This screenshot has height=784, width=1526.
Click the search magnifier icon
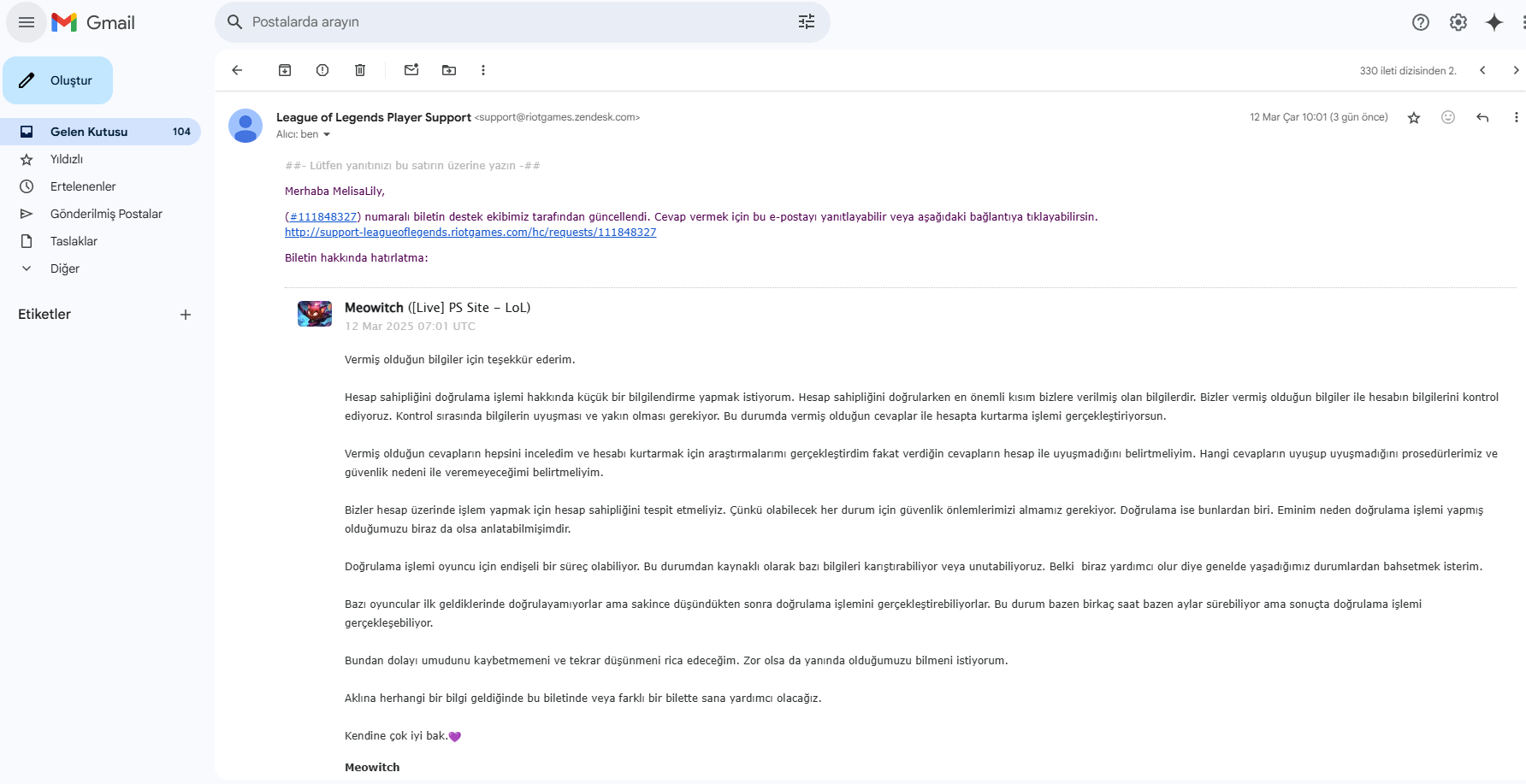click(x=234, y=22)
